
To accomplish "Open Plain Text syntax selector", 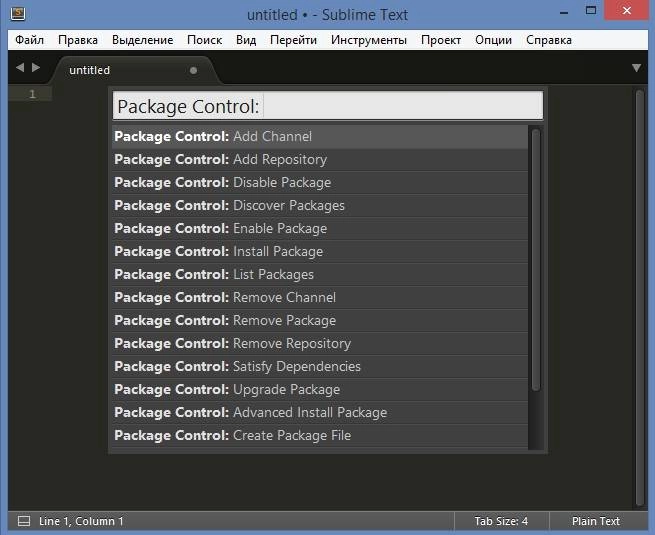I will click(596, 521).
